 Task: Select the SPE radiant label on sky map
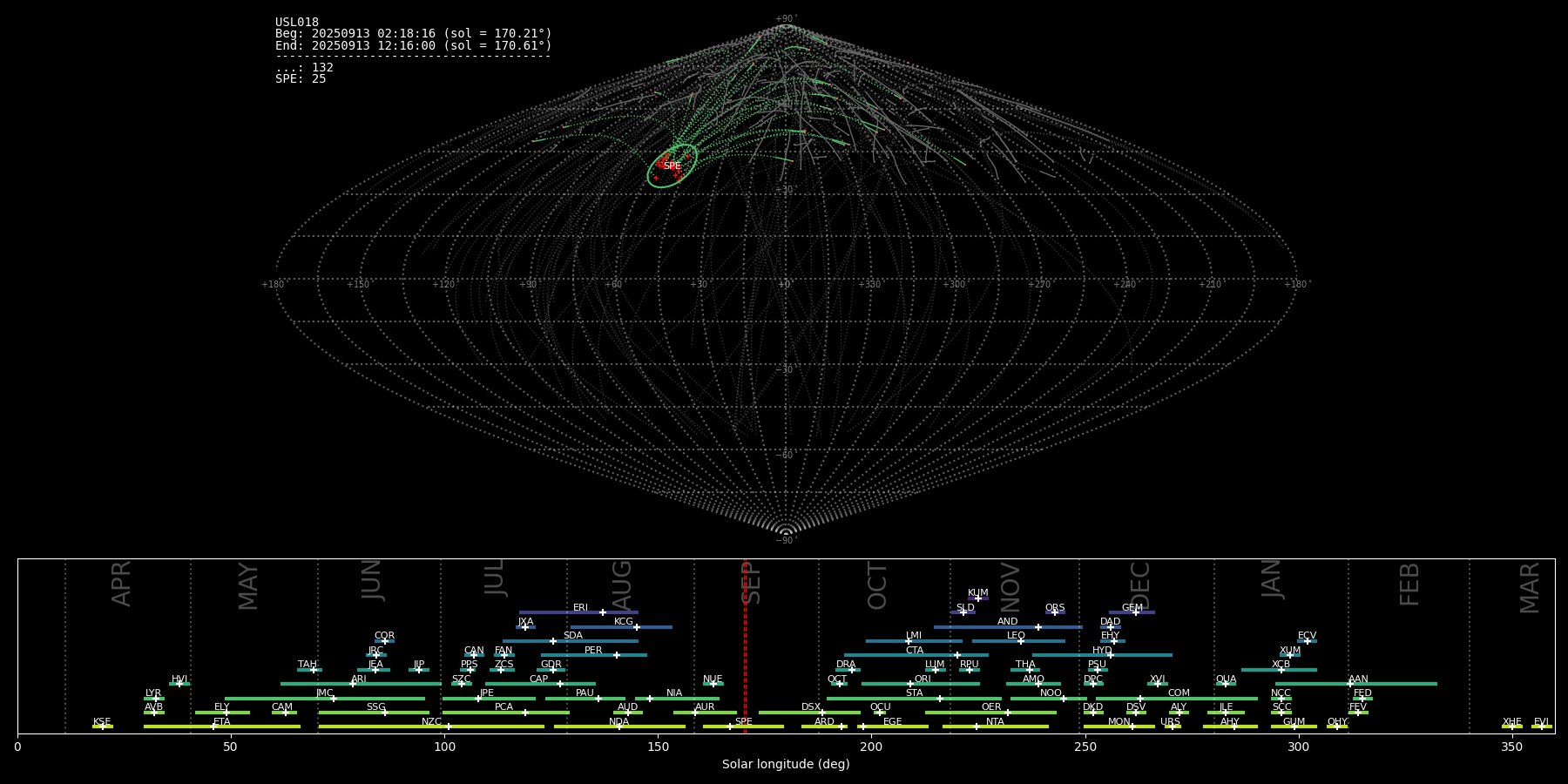click(x=672, y=166)
